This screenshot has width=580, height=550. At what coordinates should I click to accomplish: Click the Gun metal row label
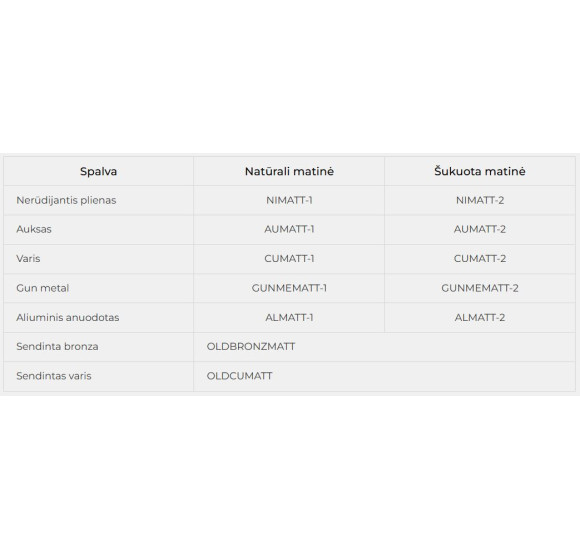click(43, 288)
